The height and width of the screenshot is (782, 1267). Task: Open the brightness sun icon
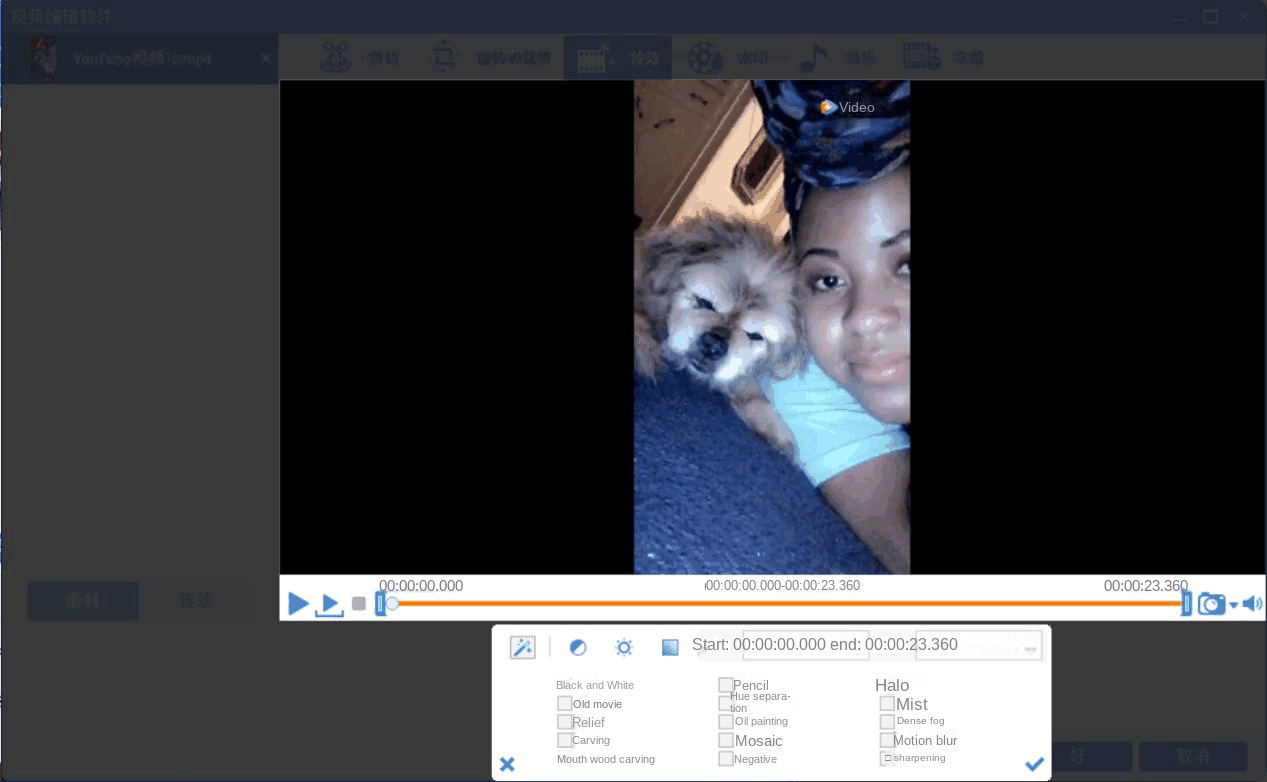point(624,647)
